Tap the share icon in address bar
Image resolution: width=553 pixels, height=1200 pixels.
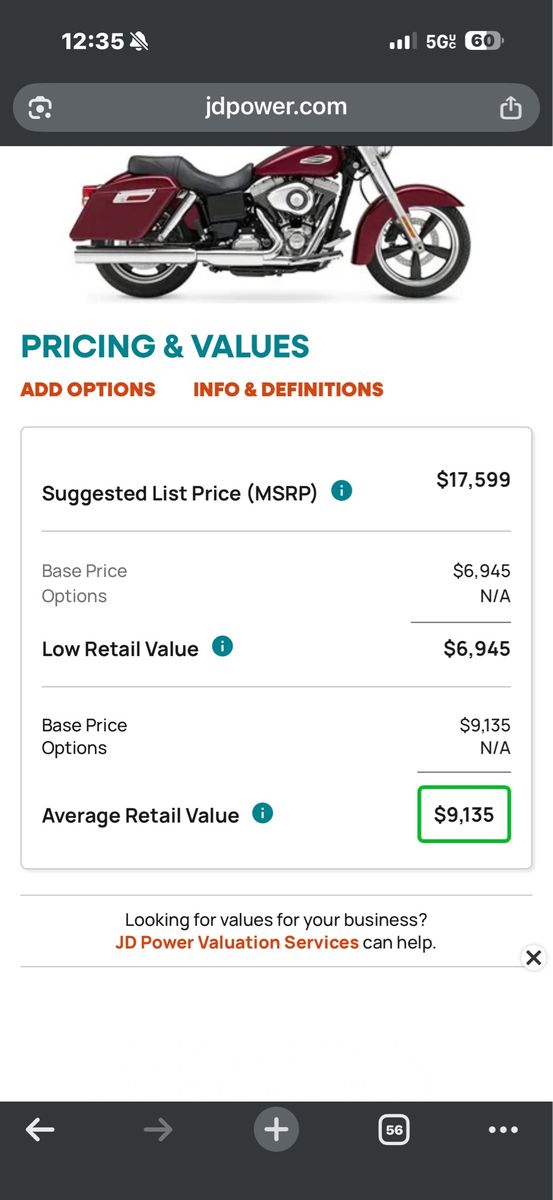(x=510, y=107)
